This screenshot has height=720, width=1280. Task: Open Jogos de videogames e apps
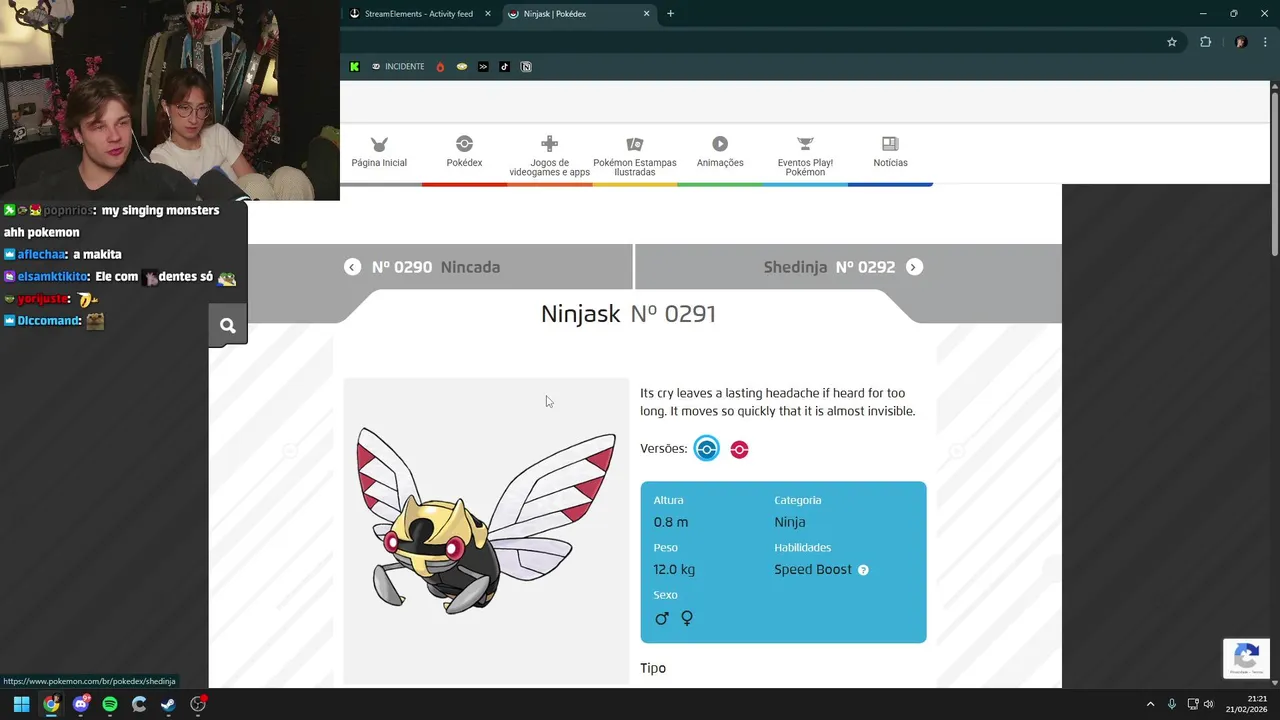(549, 157)
